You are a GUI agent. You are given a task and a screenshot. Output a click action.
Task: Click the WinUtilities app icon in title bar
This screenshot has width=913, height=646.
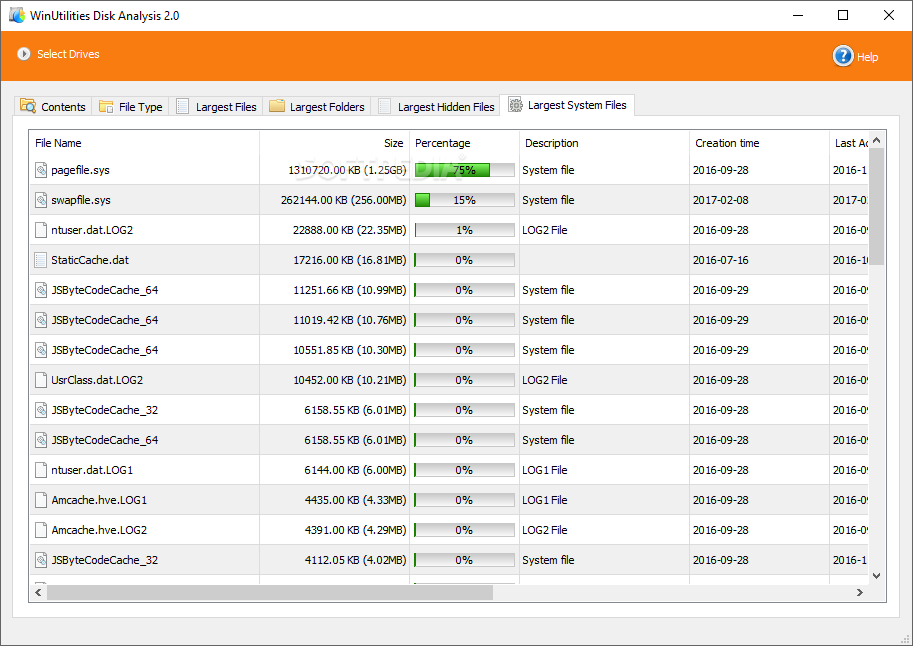click(x=17, y=15)
